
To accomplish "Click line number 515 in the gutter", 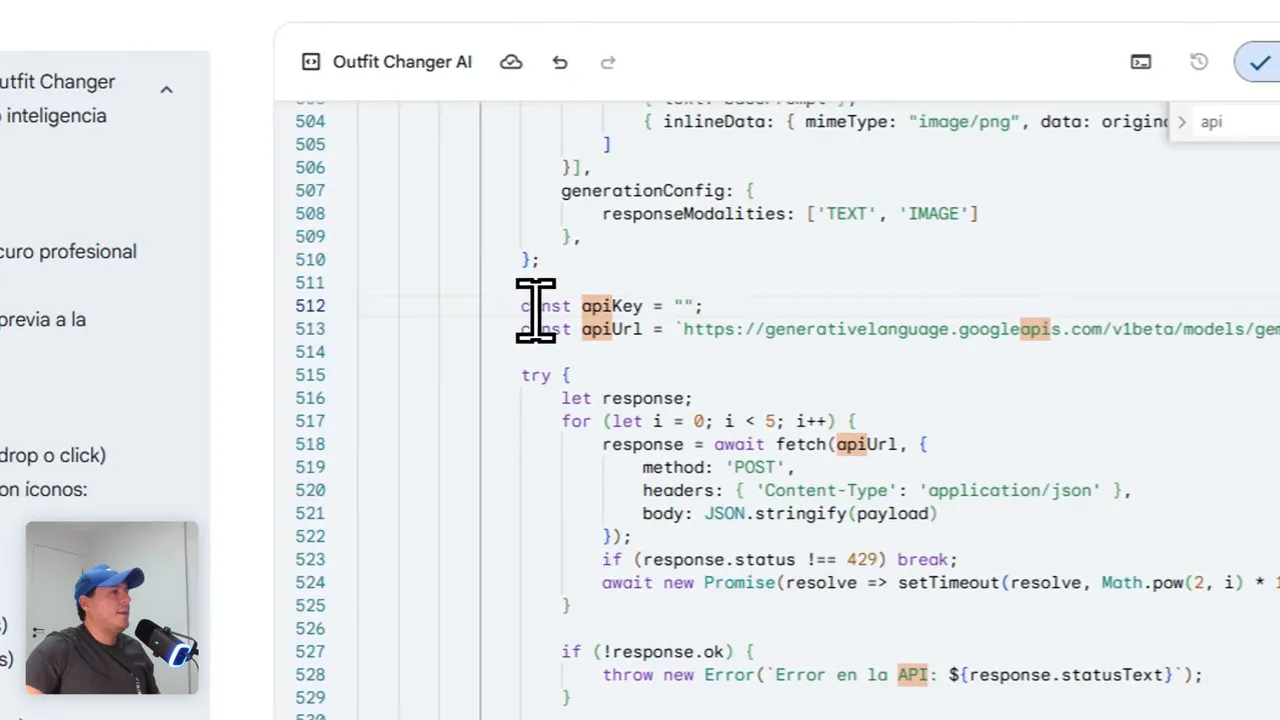I will click(x=310, y=375).
